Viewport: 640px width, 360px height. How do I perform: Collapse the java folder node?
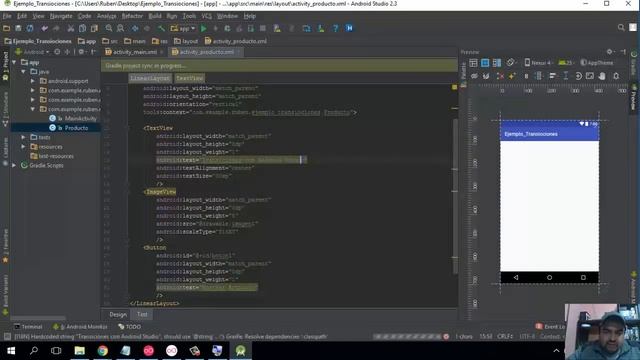pos(24,72)
